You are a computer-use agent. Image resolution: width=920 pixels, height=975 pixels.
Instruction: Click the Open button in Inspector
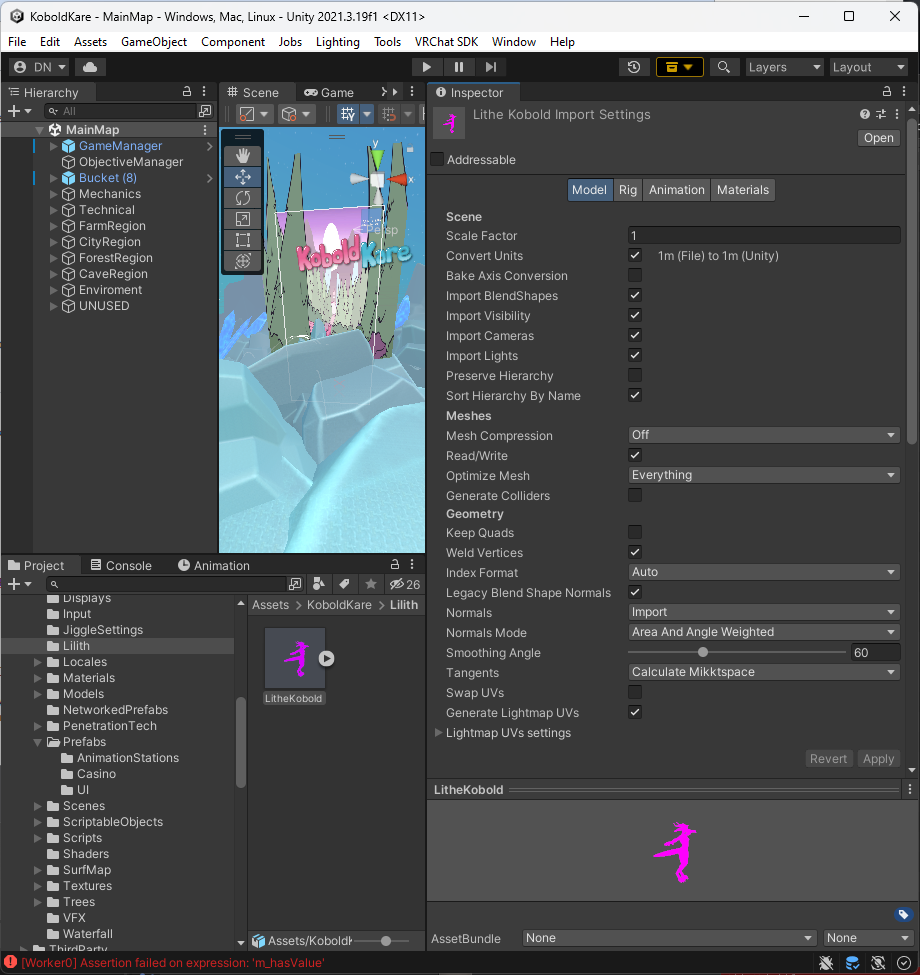coord(878,138)
